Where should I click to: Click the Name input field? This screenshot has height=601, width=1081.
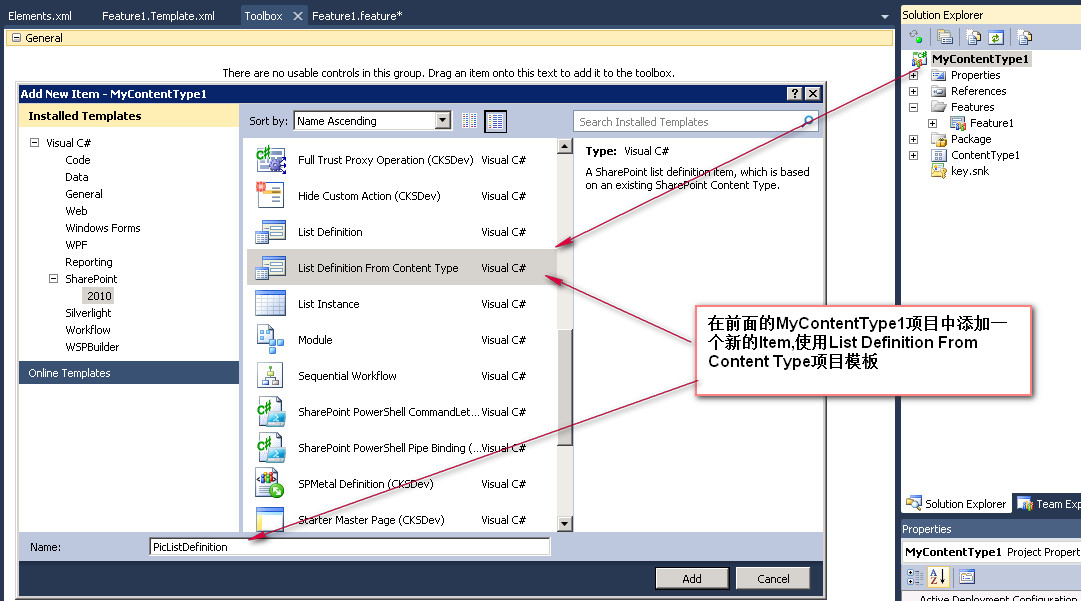tap(350, 547)
